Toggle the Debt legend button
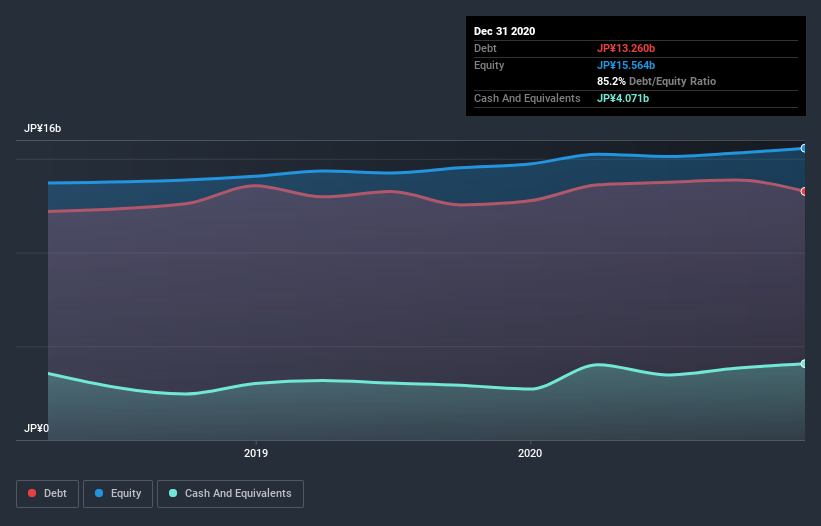Image resolution: width=821 pixels, height=526 pixels. click(48, 494)
